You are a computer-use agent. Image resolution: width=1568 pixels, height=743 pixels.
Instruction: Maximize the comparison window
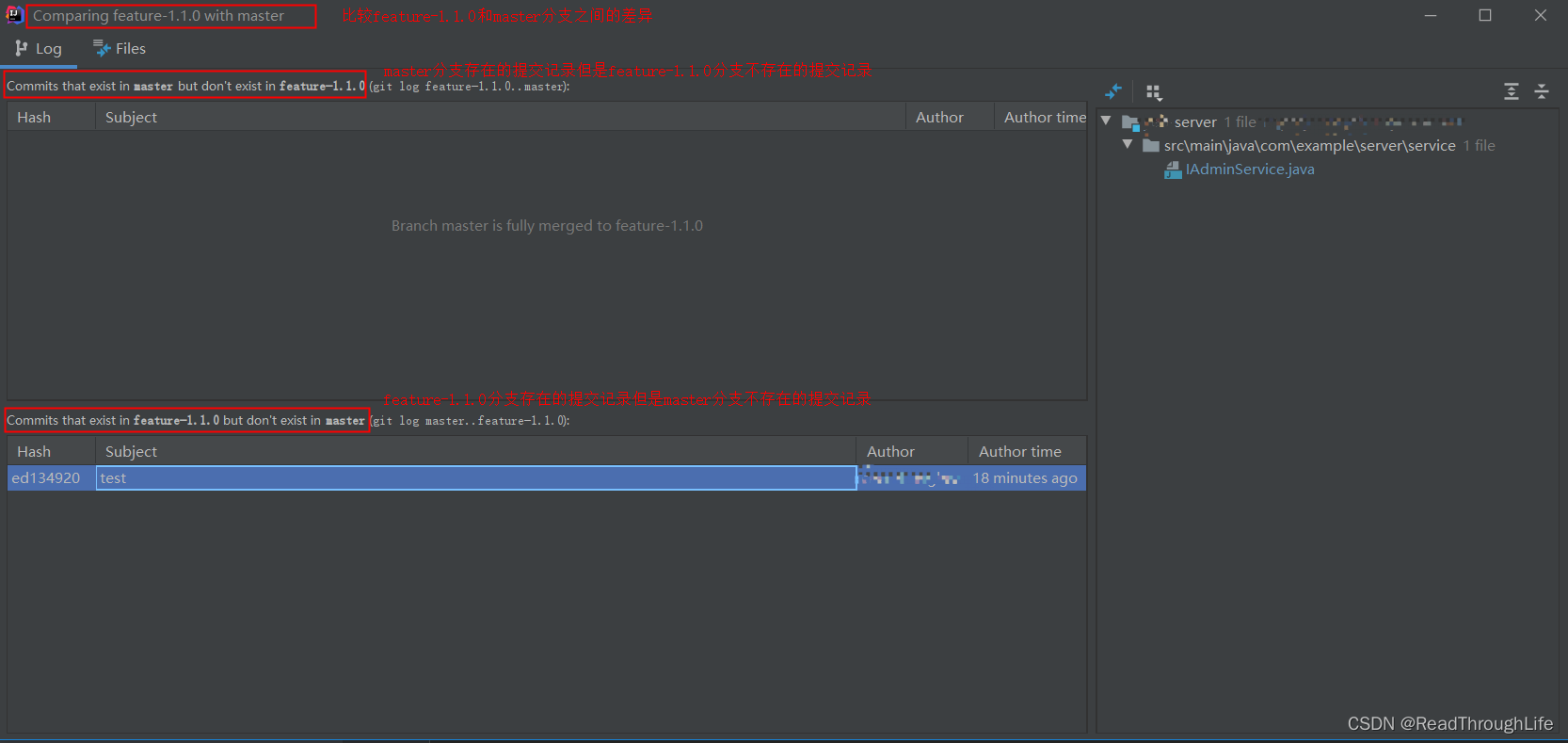click(x=1485, y=15)
